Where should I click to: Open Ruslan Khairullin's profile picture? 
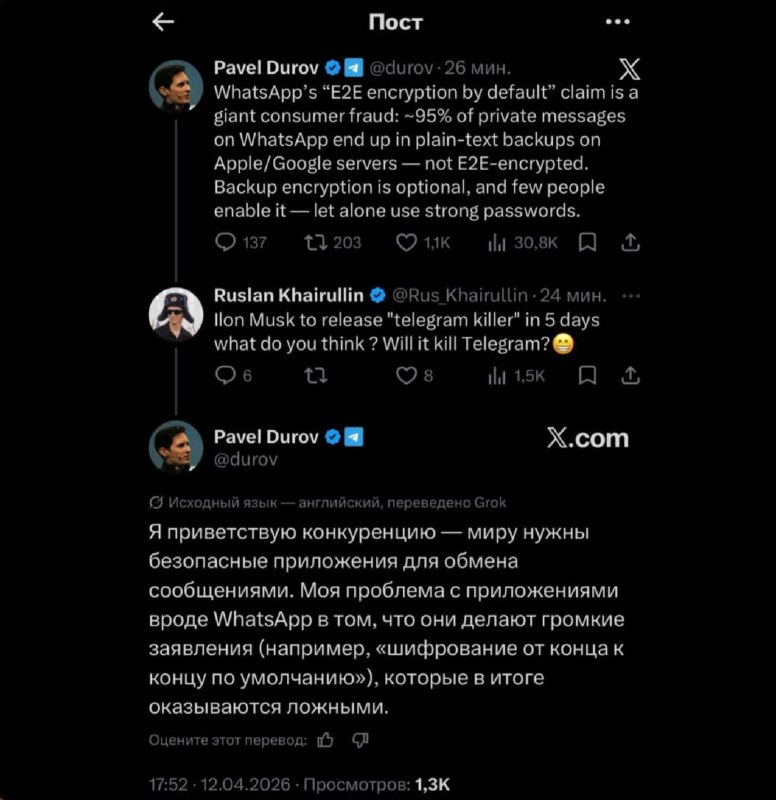[x=176, y=313]
